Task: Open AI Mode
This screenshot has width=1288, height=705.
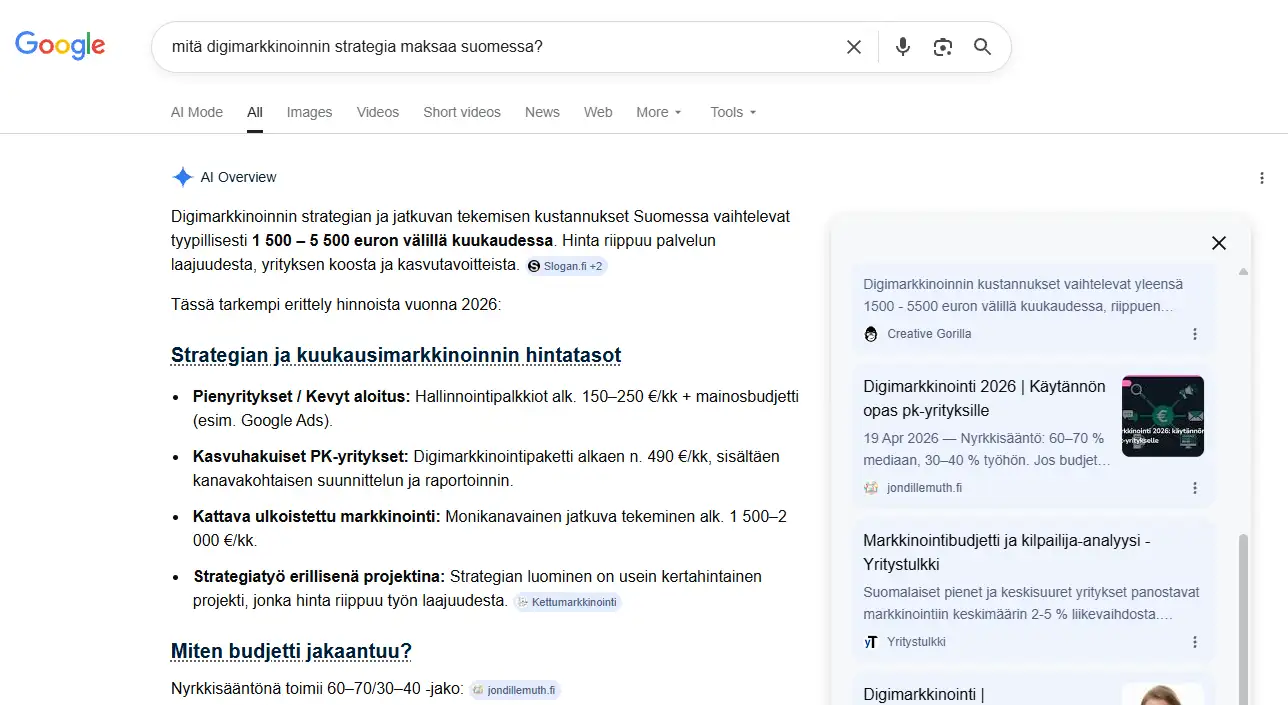Action: (196, 112)
